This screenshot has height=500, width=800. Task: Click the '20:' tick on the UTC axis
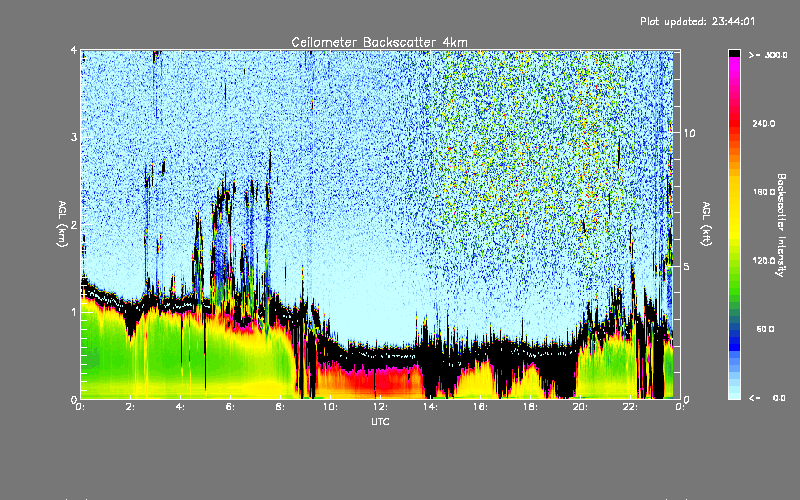tap(580, 407)
